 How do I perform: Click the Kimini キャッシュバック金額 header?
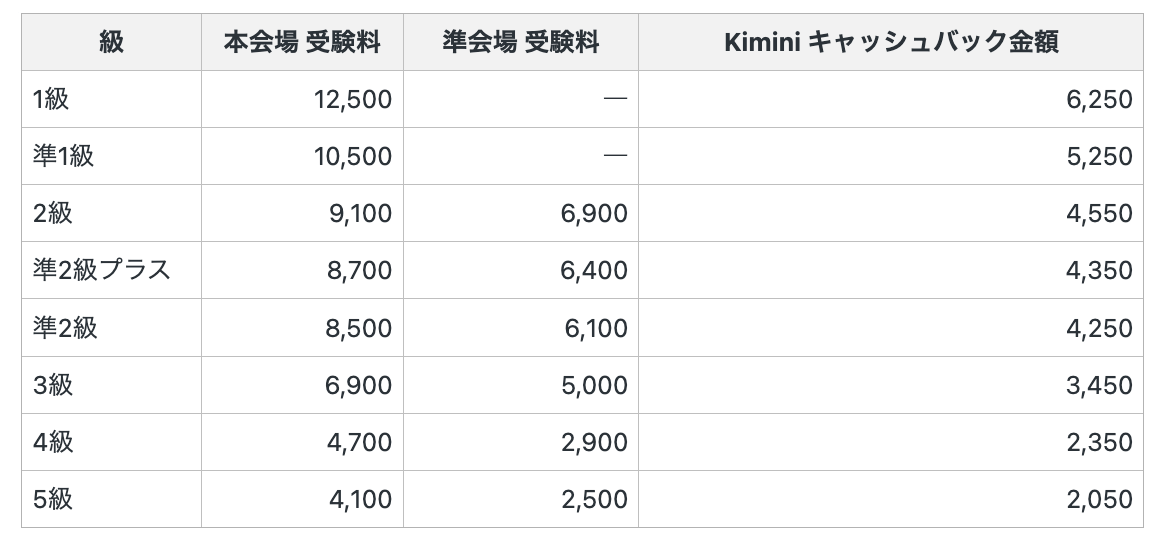point(890,42)
